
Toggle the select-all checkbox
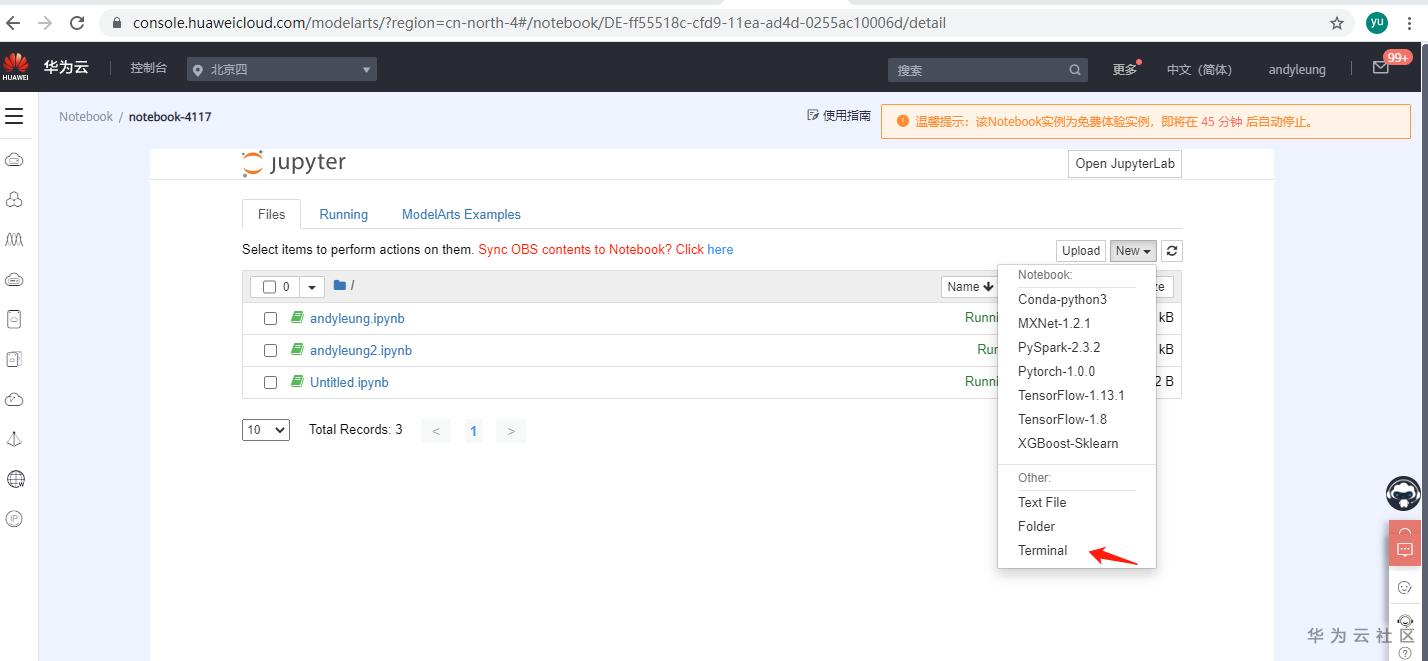click(269, 287)
